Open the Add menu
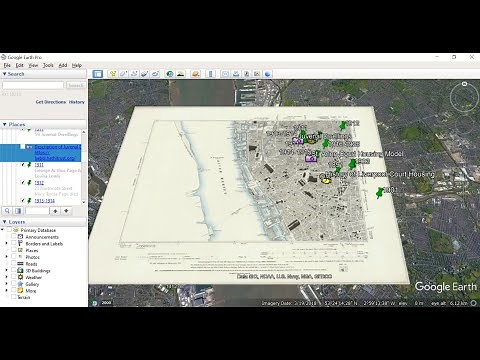Image resolution: width=480 pixels, height=360 pixels. 63,65
